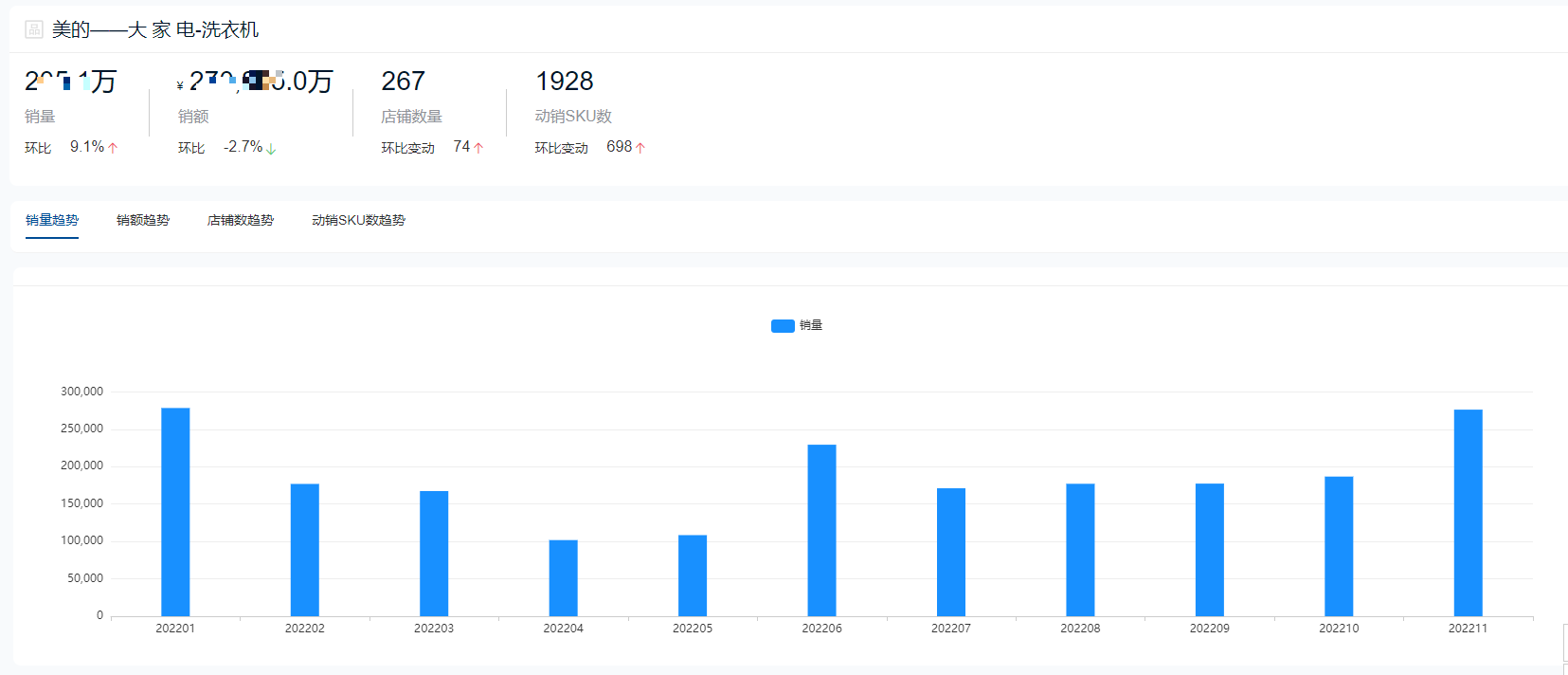Select the 店铺数趋势 tab
Image resolution: width=1568 pixels, height=675 pixels.
click(x=241, y=220)
